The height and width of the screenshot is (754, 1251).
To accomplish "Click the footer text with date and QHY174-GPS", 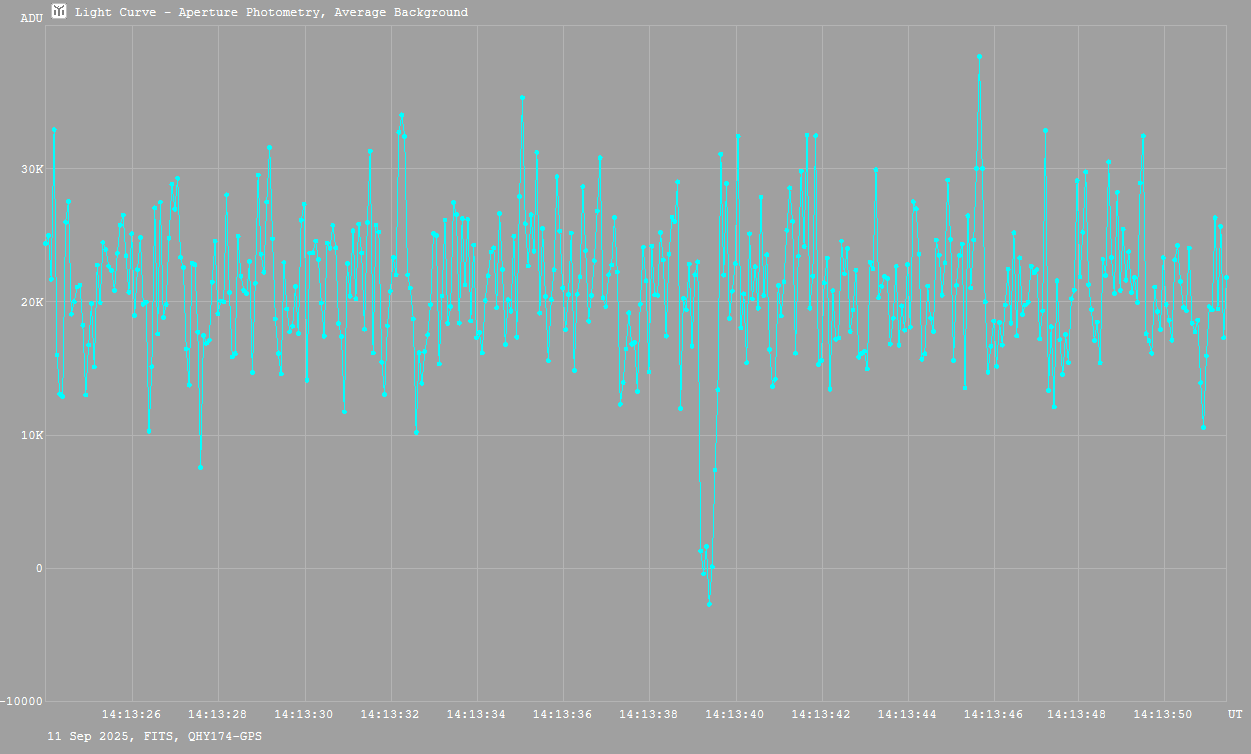I will click(x=155, y=736).
